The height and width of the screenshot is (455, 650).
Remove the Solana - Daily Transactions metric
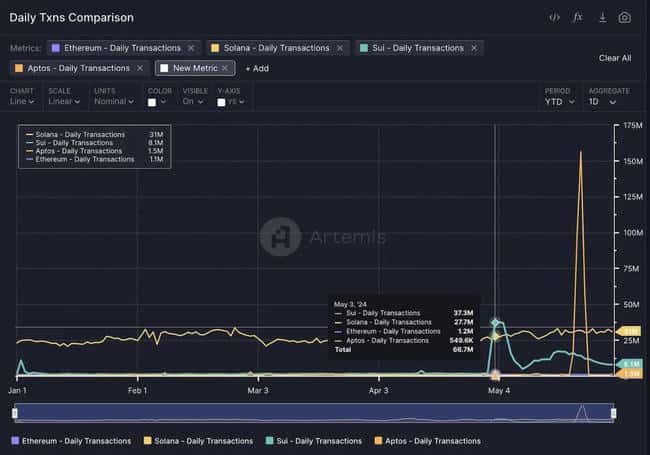340,48
